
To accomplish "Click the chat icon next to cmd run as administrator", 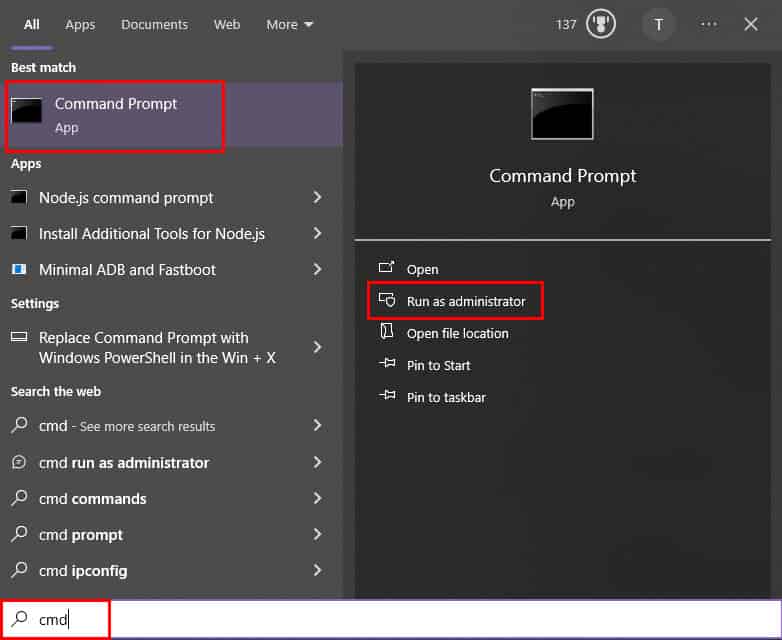I will (x=19, y=462).
